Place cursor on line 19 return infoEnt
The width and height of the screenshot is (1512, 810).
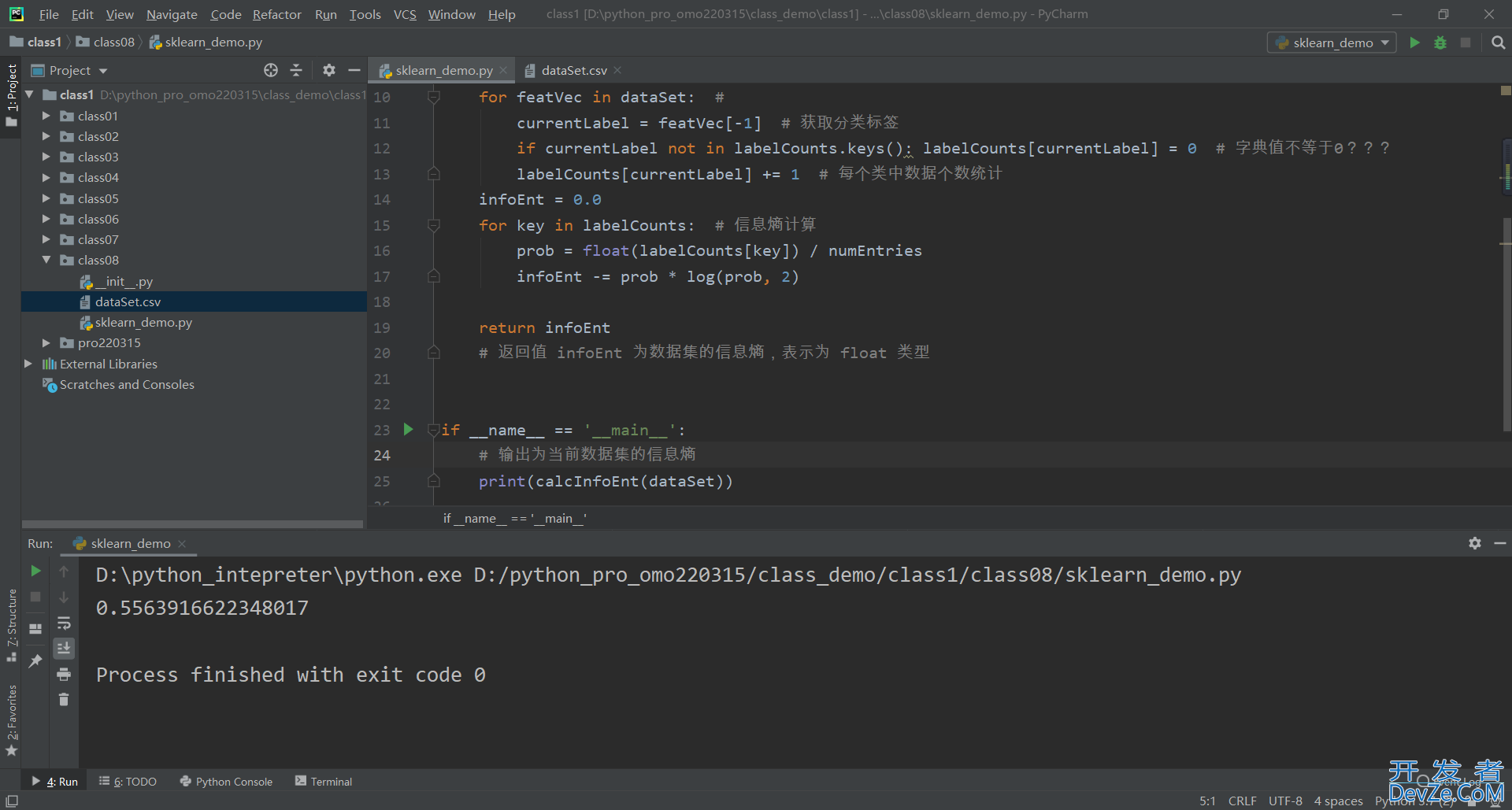[544, 327]
